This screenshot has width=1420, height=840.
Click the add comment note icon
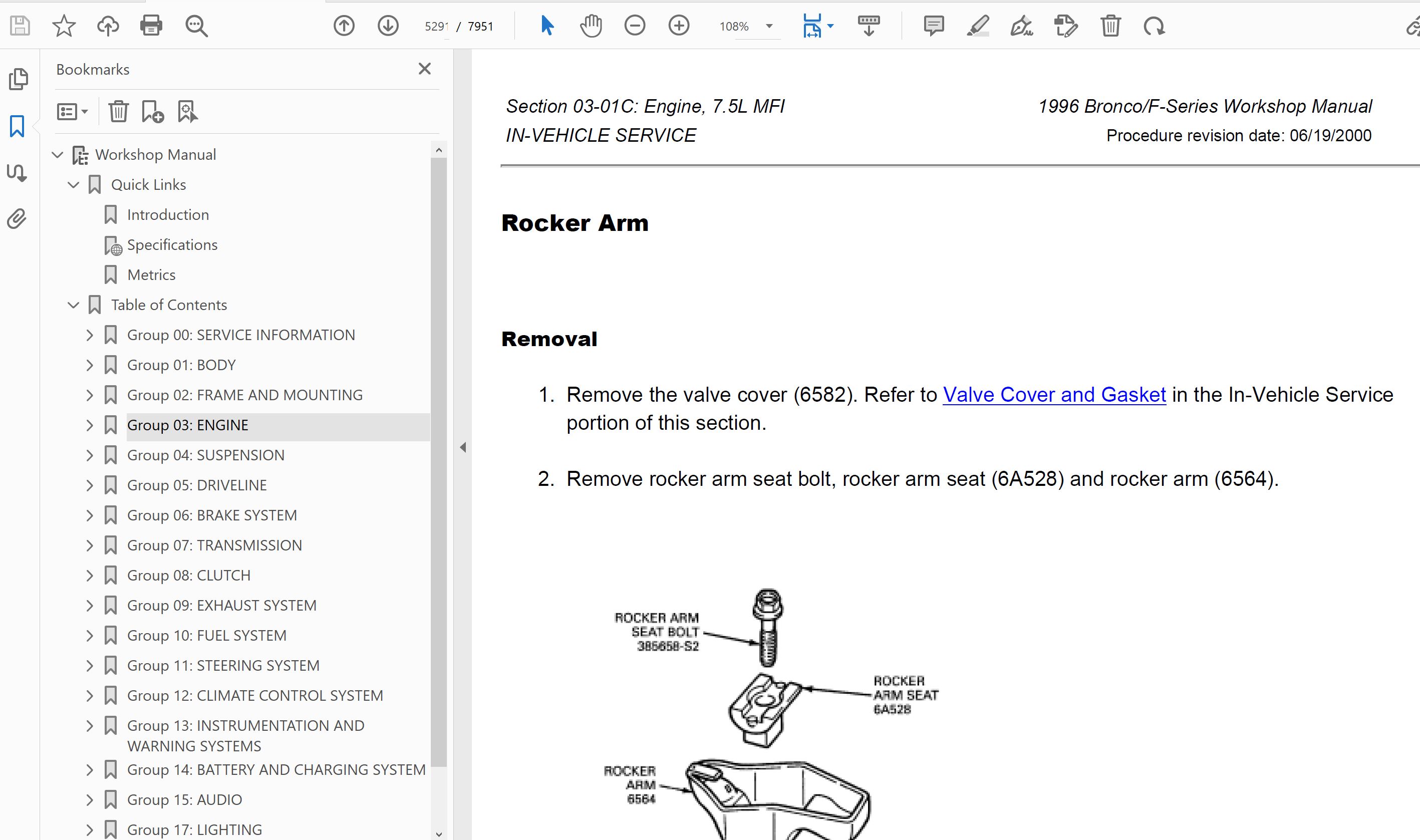[933, 26]
